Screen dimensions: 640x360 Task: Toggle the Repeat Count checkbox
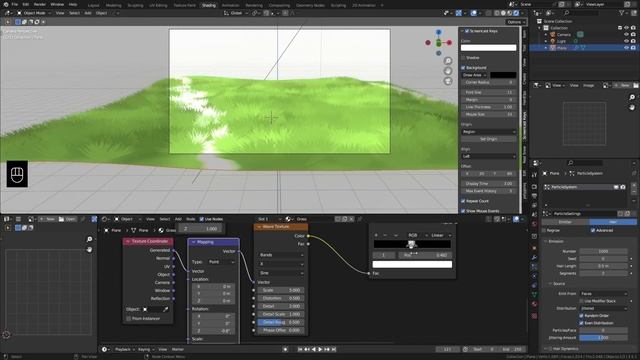click(x=463, y=201)
